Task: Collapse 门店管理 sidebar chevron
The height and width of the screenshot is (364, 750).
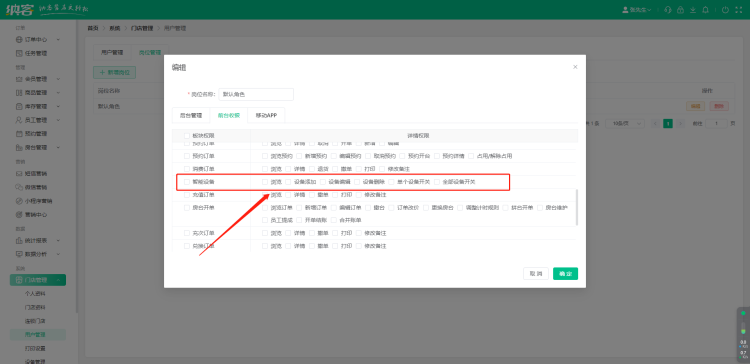Action: point(58,280)
